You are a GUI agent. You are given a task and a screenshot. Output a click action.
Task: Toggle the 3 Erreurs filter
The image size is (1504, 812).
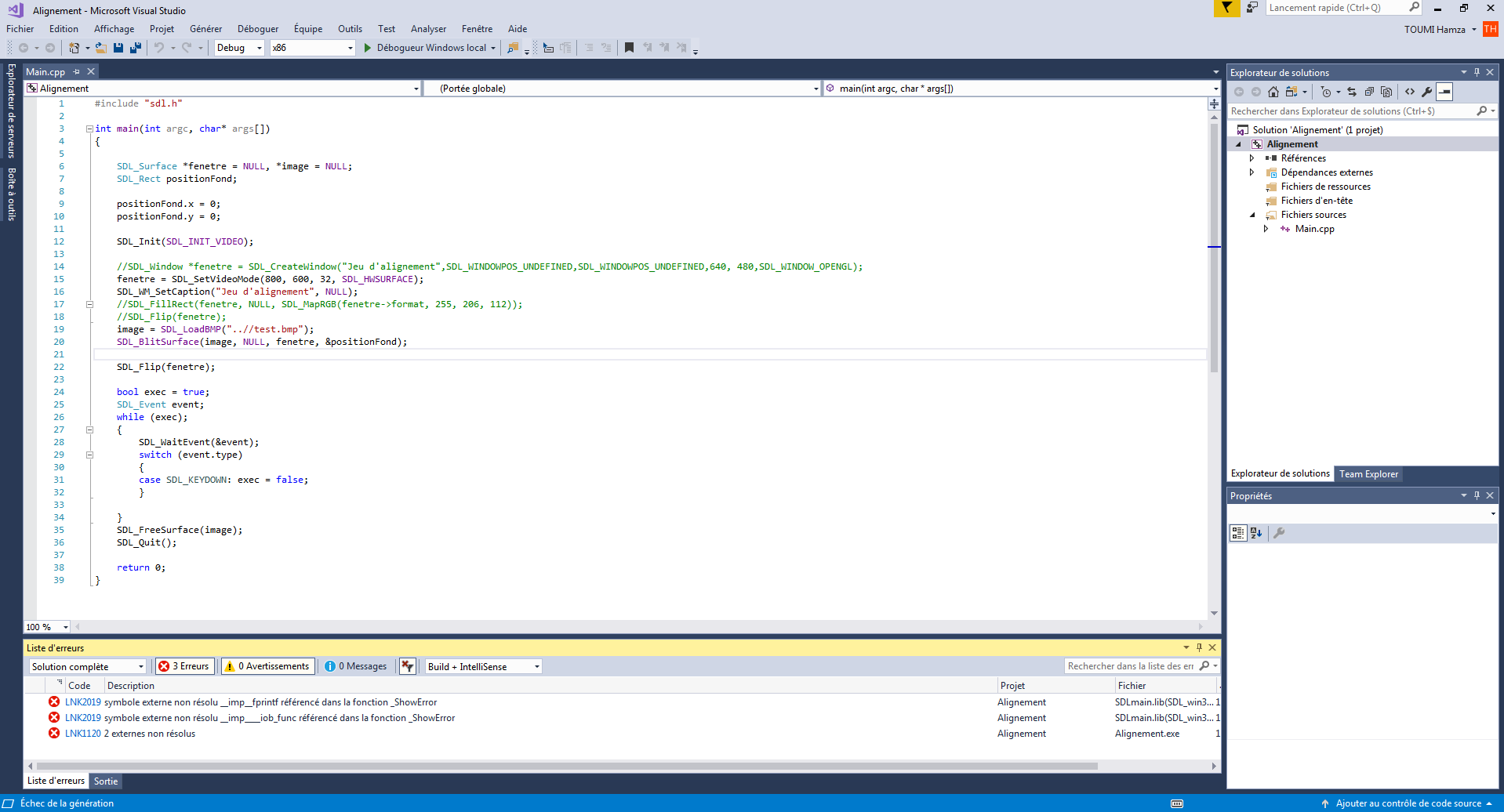184,666
